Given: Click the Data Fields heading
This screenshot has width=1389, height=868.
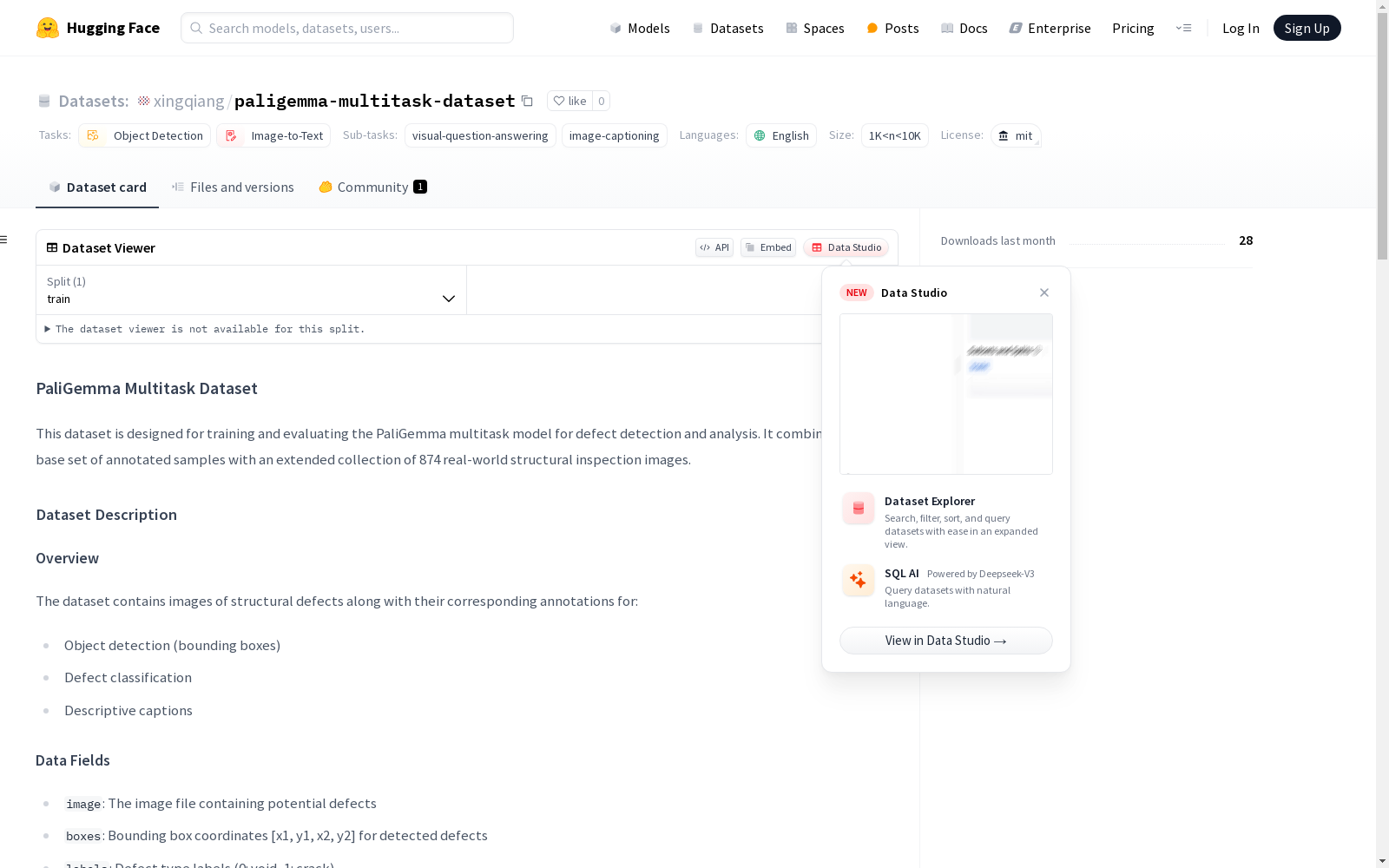Looking at the screenshot, I should [73, 760].
